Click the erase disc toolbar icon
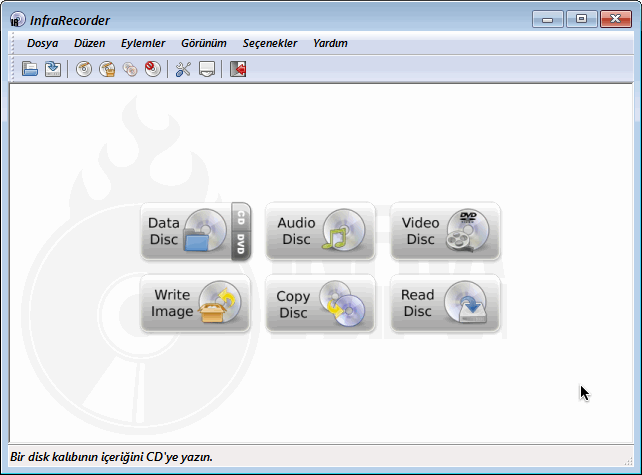Image resolution: width=642 pixels, height=475 pixels. click(x=153, y=69)
